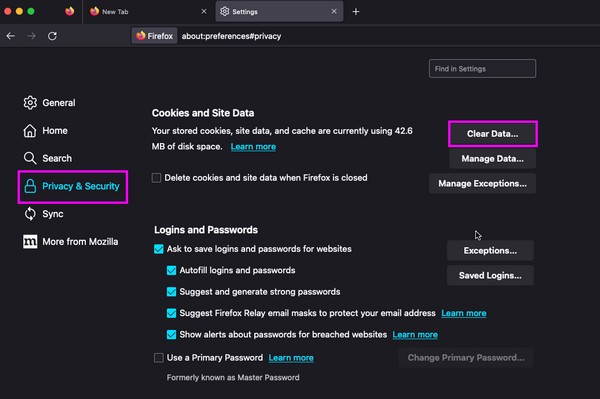Enable Delete cookies when Firefox is closed
The height and width of the screenshot is (399, 600).
coord(157,178)
